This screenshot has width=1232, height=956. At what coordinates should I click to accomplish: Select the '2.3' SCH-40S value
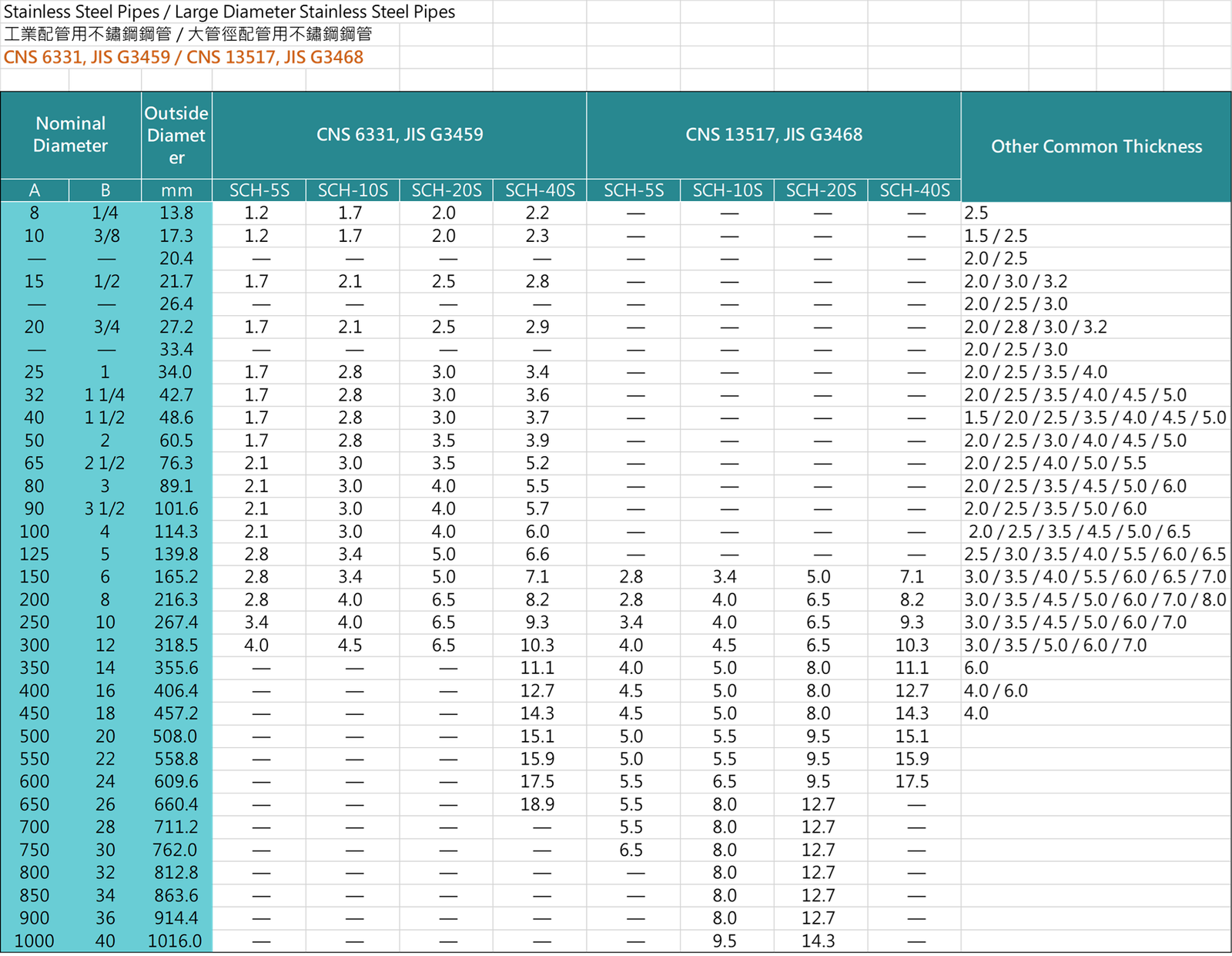[537, 236]
